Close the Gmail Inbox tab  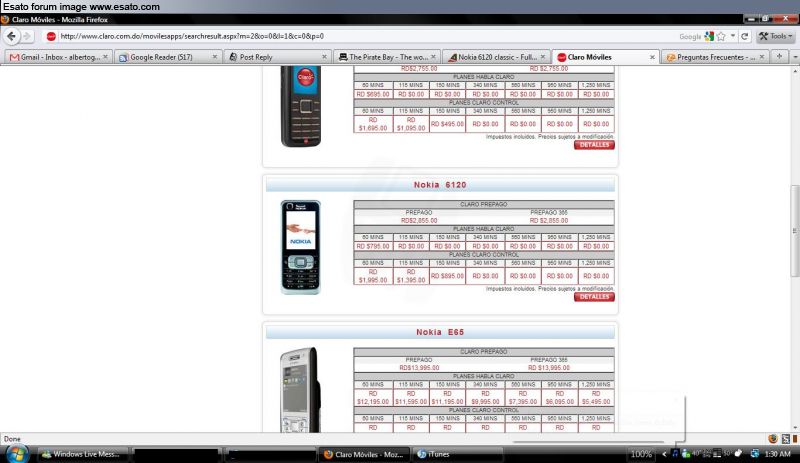[105, 57]
